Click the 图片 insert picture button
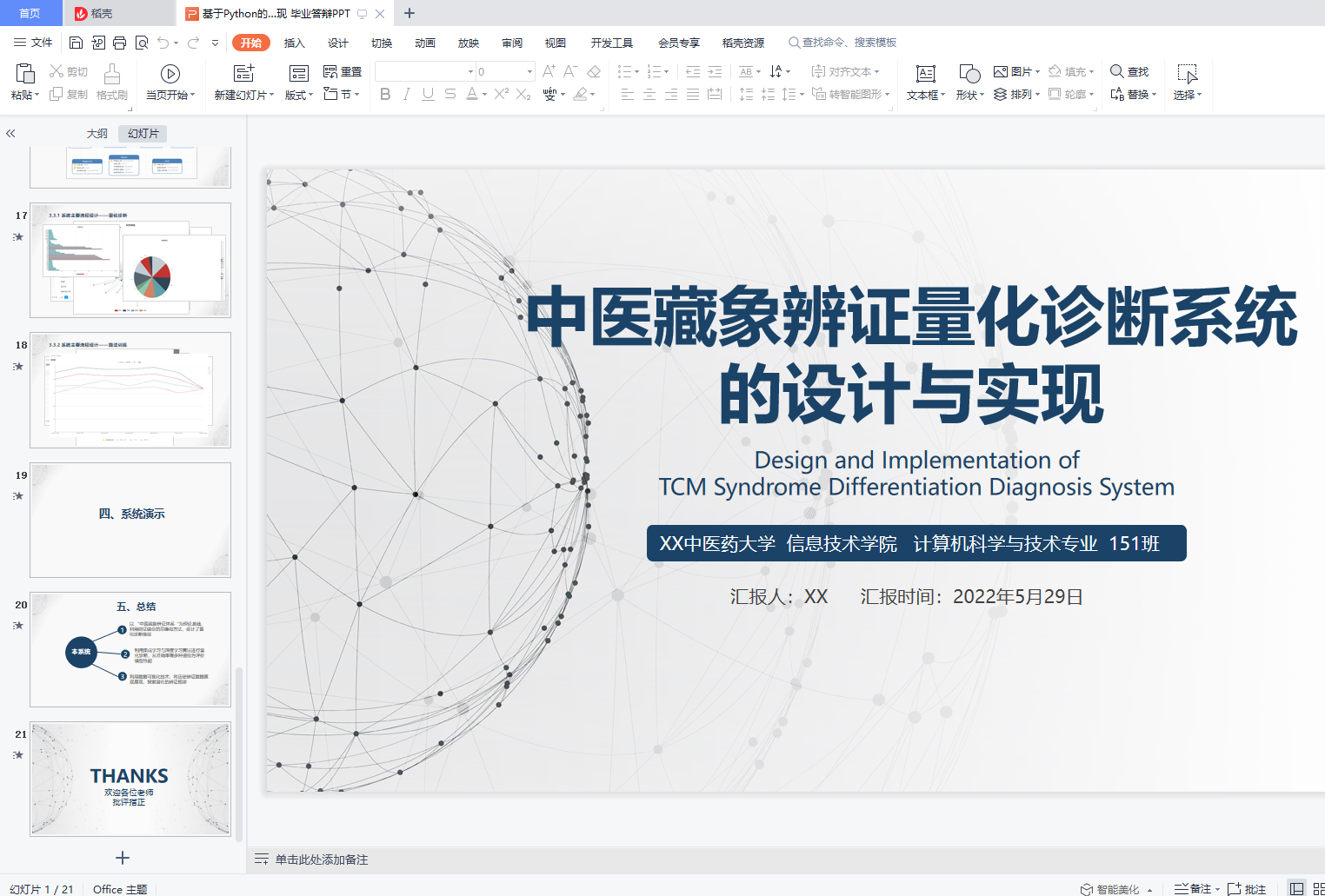Viewport: 1325px width, 896px height. point(1016,71)
